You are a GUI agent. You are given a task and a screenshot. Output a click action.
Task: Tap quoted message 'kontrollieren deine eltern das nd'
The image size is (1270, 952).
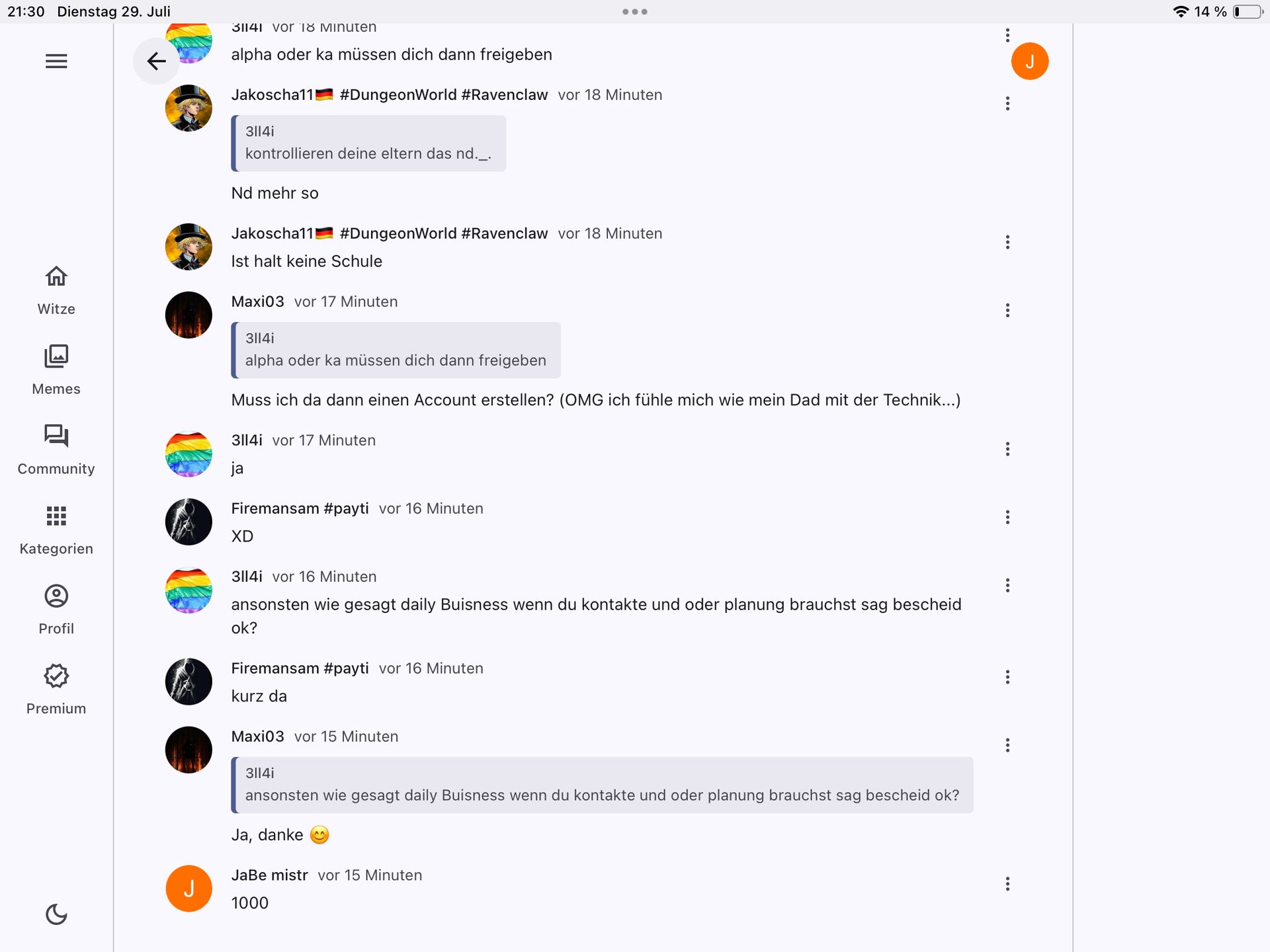[368, 143]
